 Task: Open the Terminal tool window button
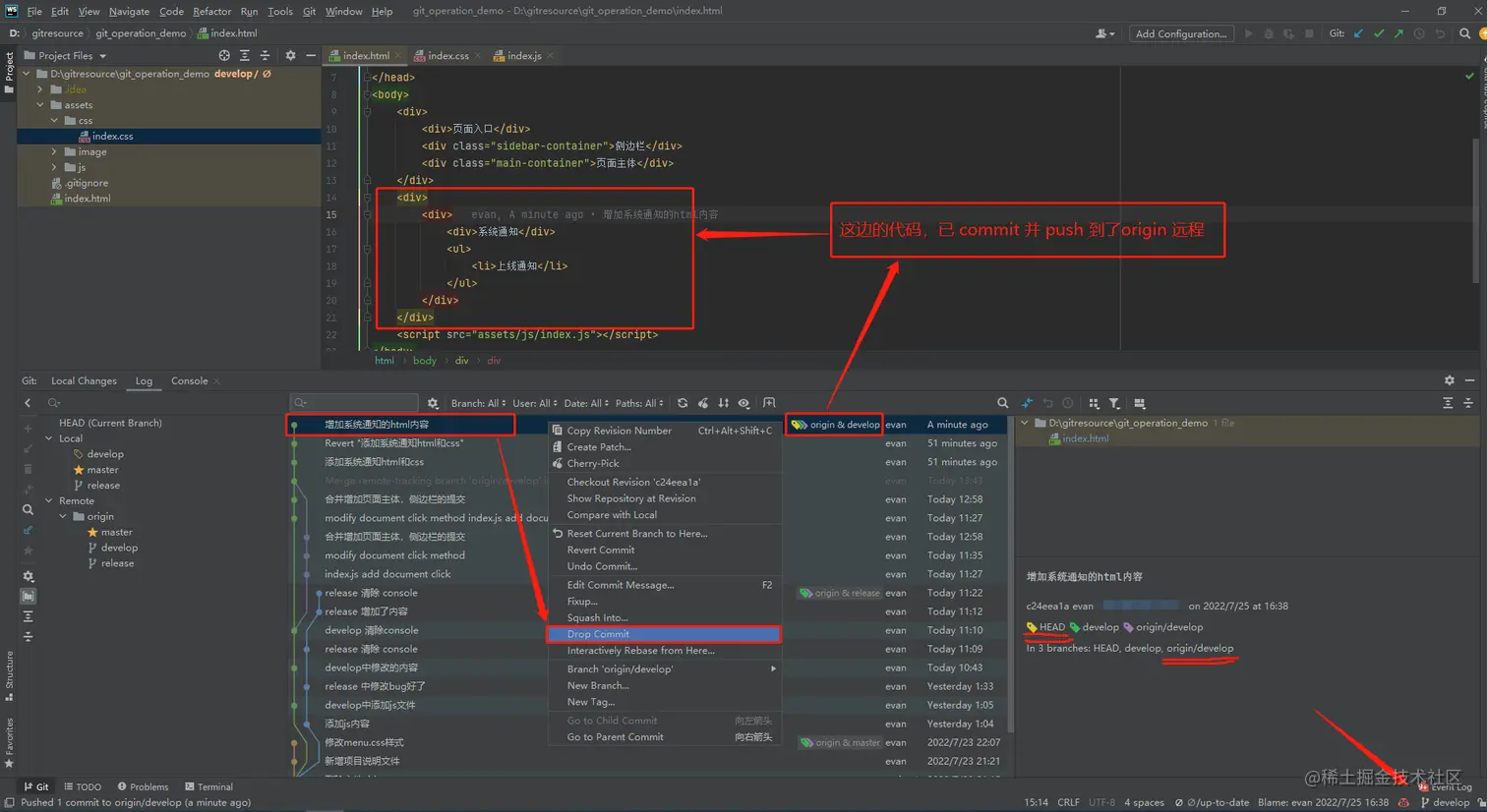tap(208, 786)
